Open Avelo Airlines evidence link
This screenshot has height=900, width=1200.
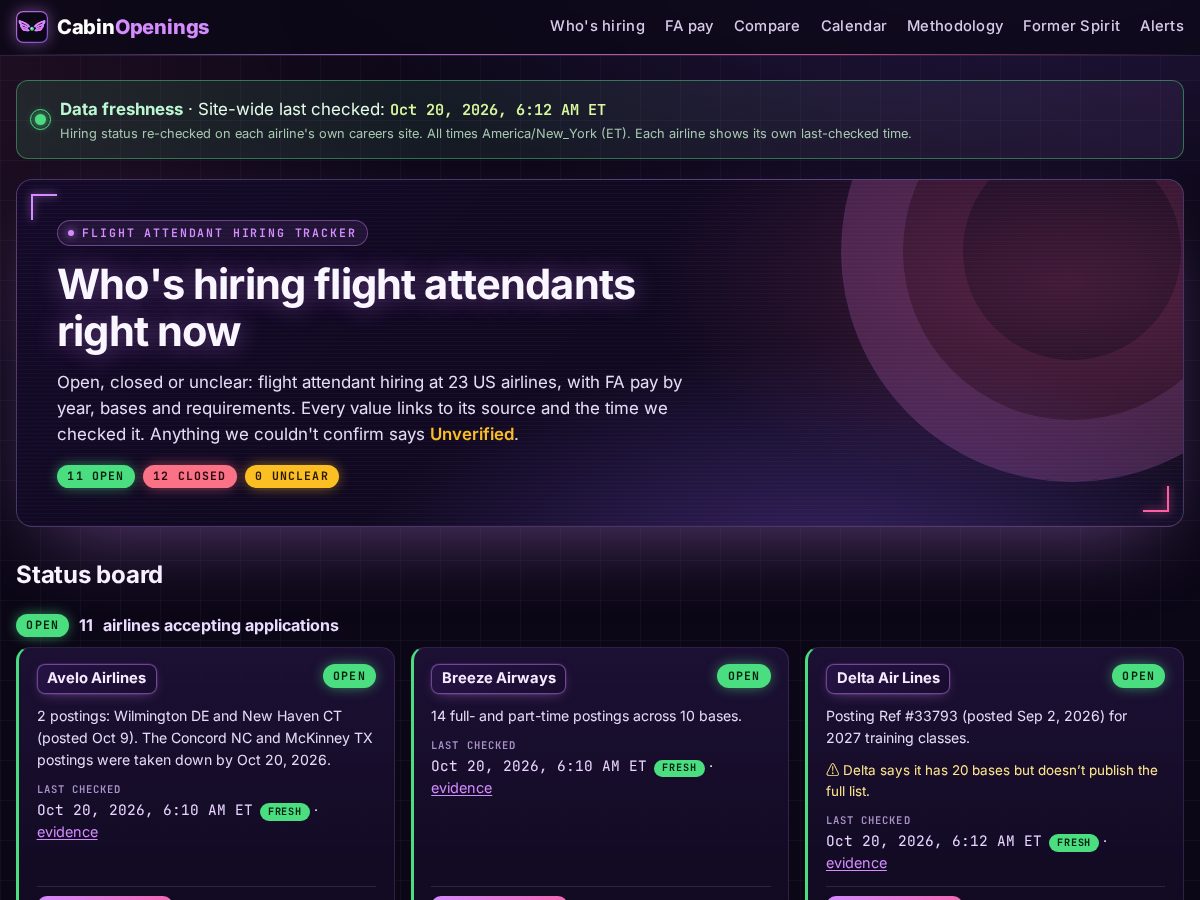pos(67,832)
